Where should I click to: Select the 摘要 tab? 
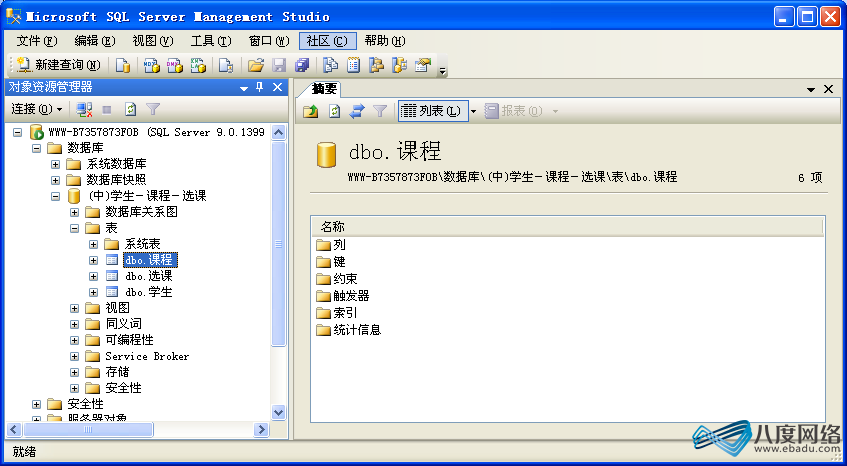coord(324,89)
